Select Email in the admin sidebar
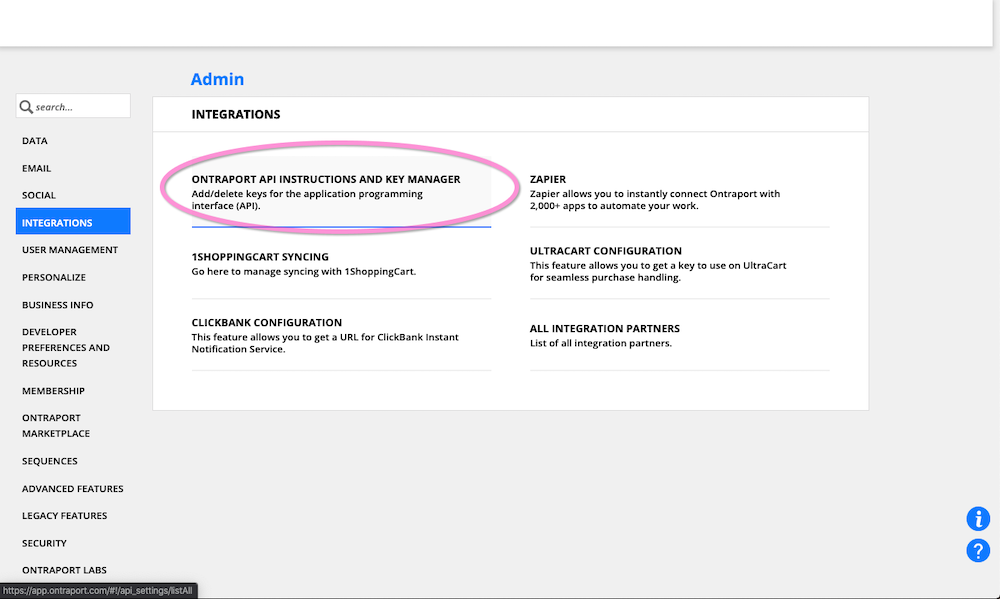This screenshot has width=1000, height=599. 37,168
